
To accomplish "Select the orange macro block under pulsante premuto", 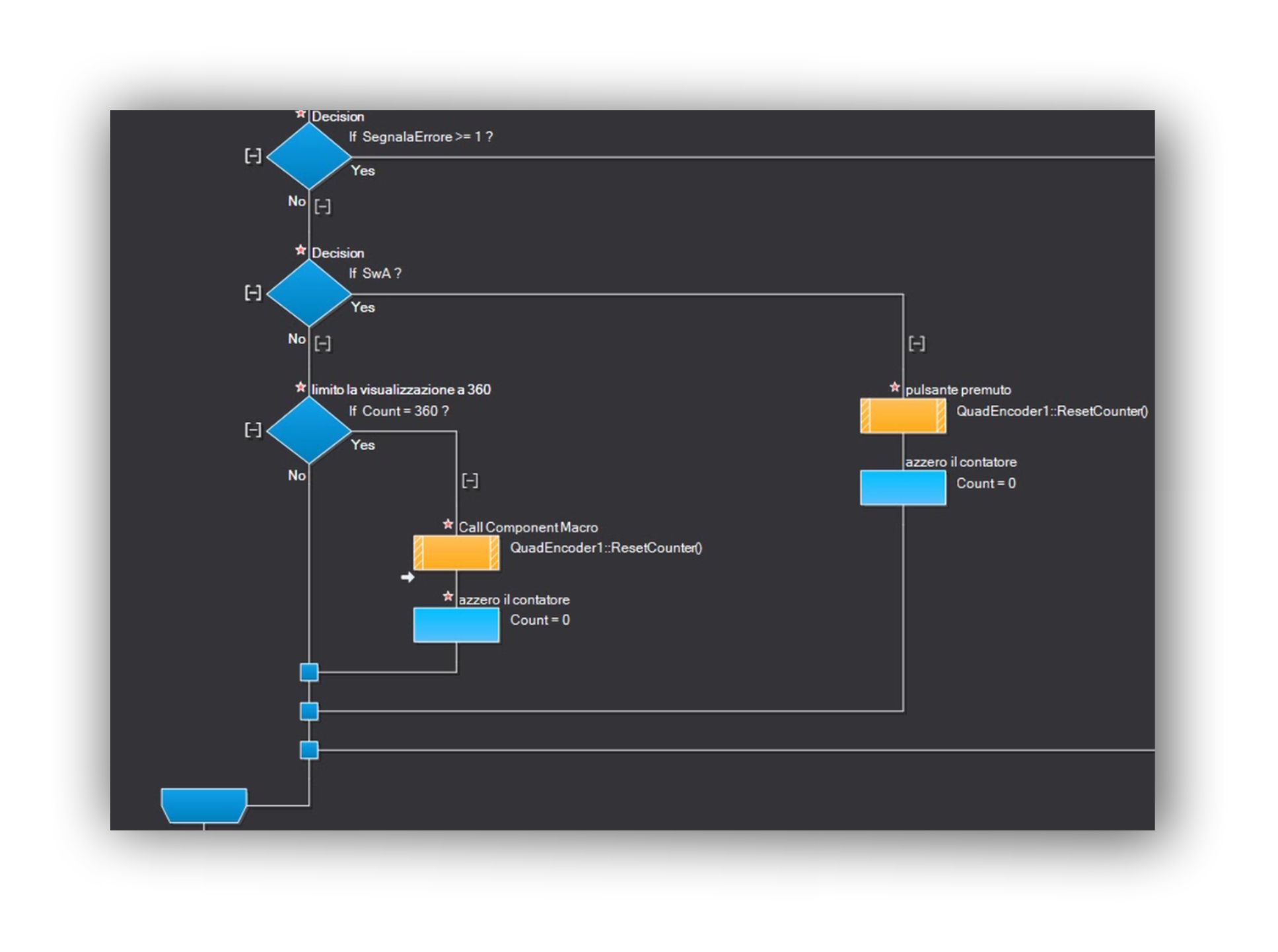I will click(902, 416).
